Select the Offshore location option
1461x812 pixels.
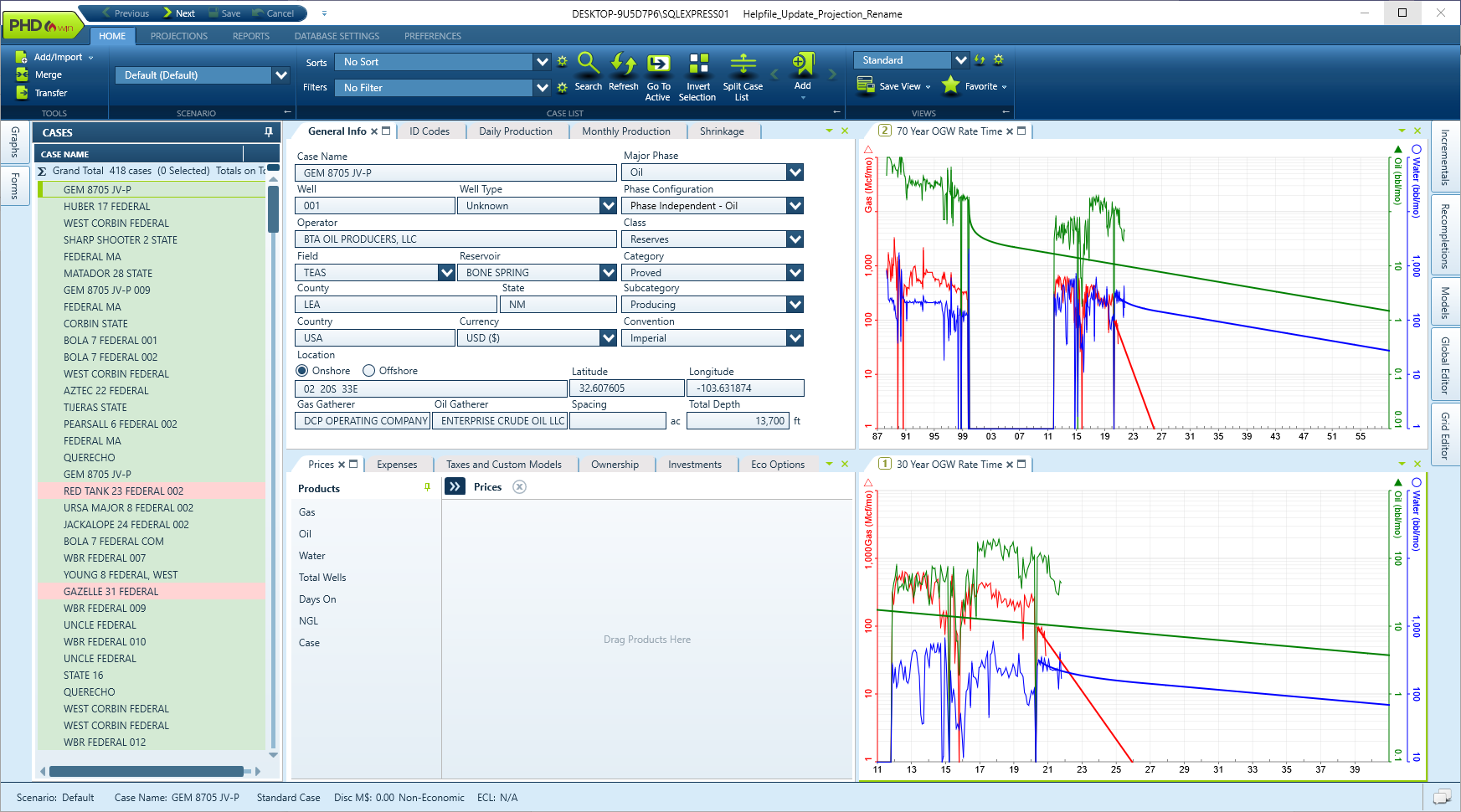368,371
